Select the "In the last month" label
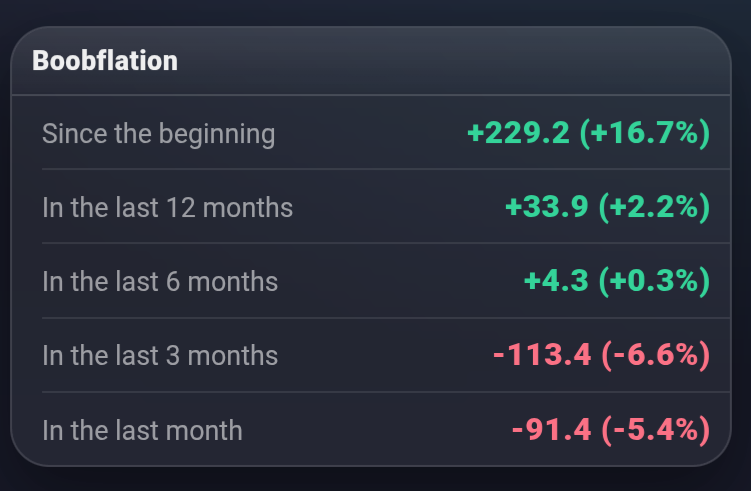This screenshot has height=491, width=751. (x=142, y=430)
